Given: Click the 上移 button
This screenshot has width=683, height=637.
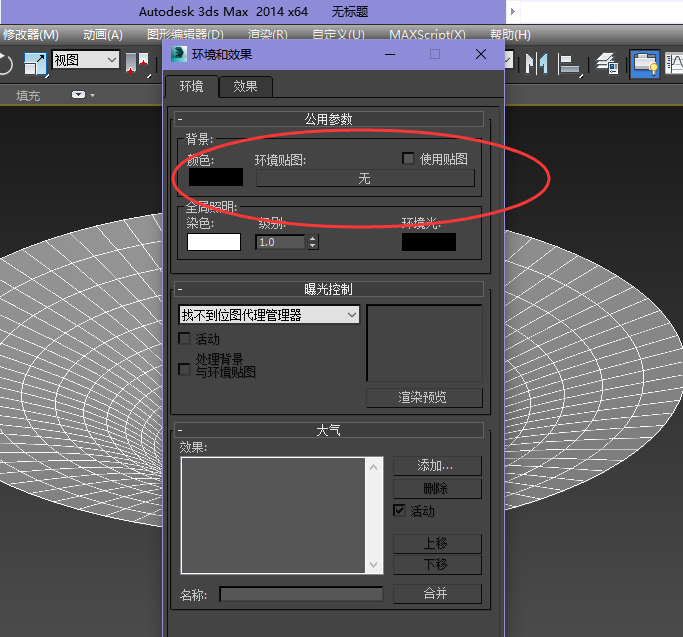Looking at the screenshot, I should [437, 543].
